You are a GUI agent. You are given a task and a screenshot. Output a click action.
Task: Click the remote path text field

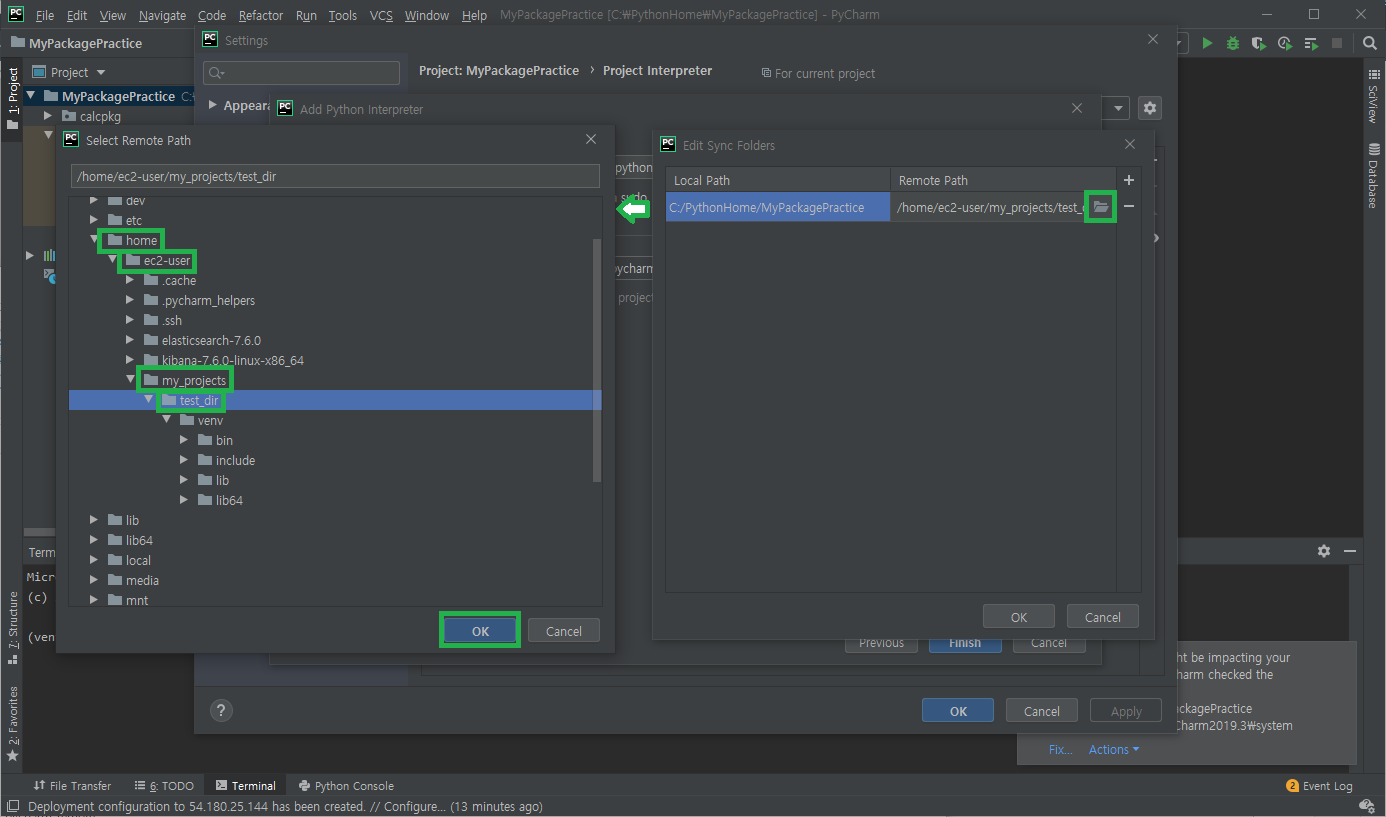click(335, 177)
